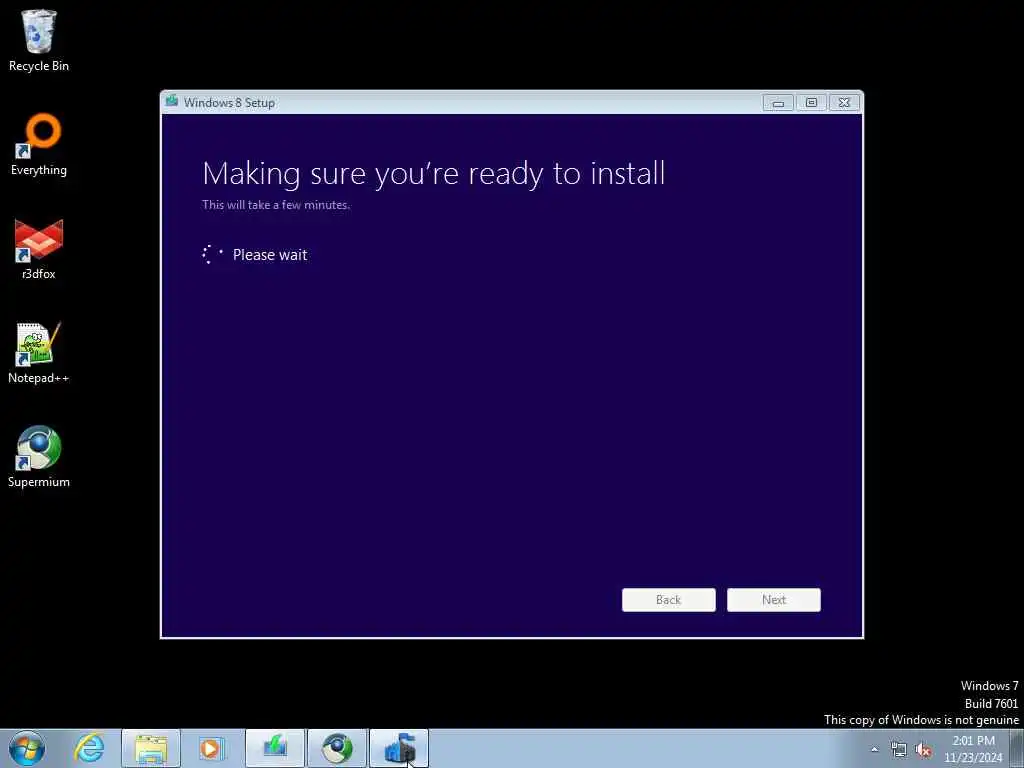Select the Notepad++ desktop shortcut
Screen dimensions: 1024x768
[x=39, y=353]
